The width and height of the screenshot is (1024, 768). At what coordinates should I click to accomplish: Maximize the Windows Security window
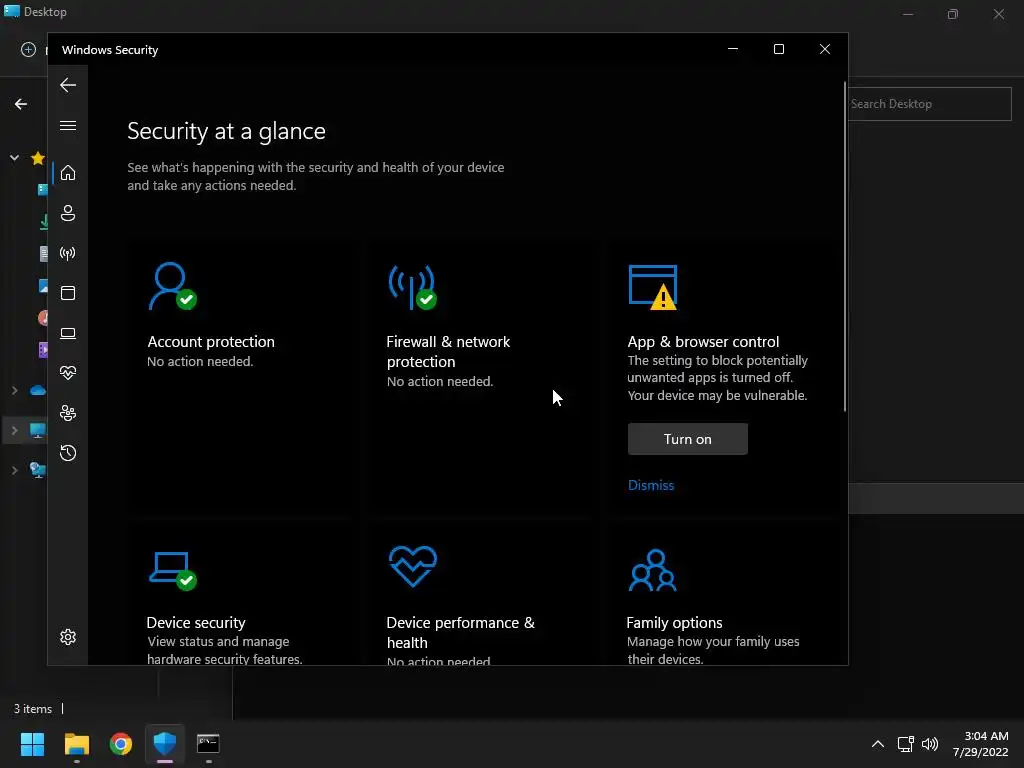778,49
